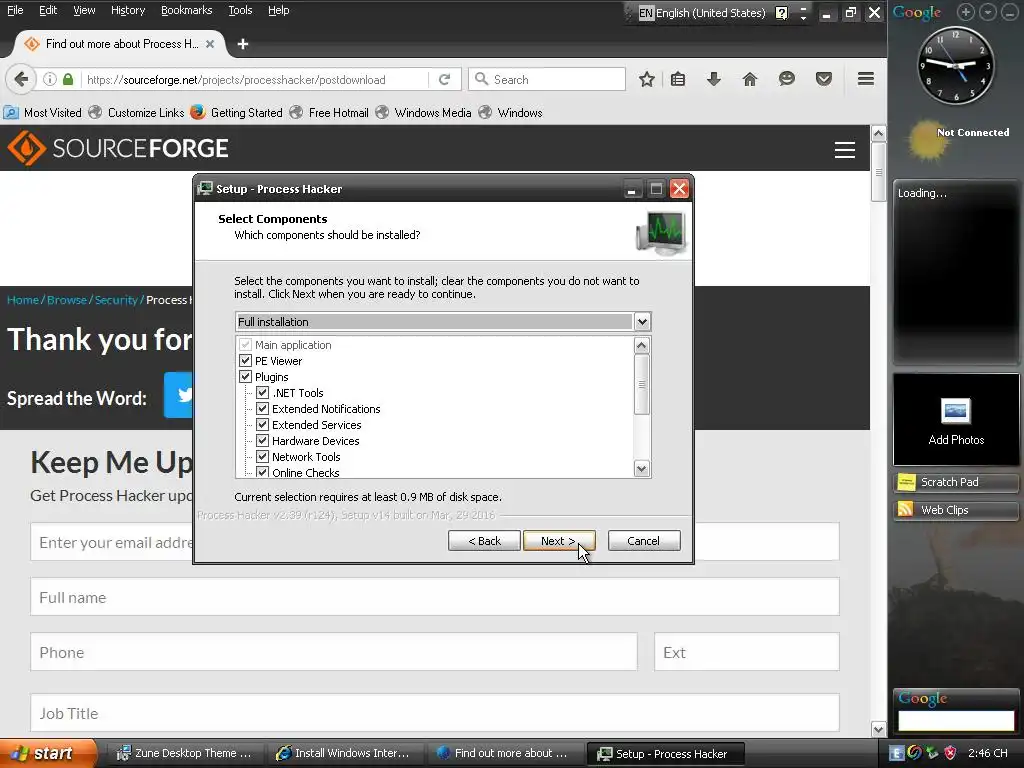
Task: Click the green padlock security icon
Action: pos(68,80)
